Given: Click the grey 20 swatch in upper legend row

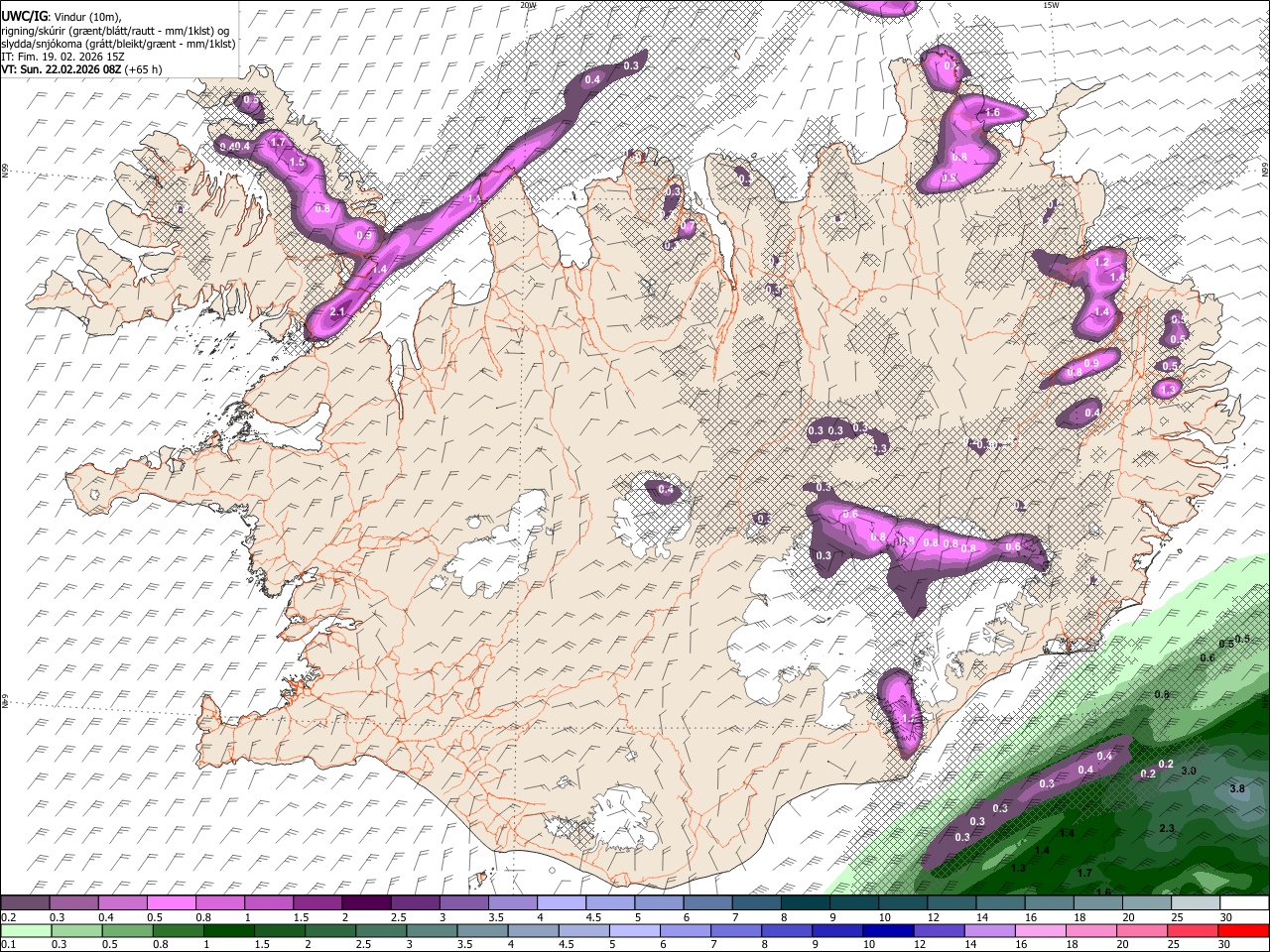Looking at the screenshot, I should pos(1146,903).
